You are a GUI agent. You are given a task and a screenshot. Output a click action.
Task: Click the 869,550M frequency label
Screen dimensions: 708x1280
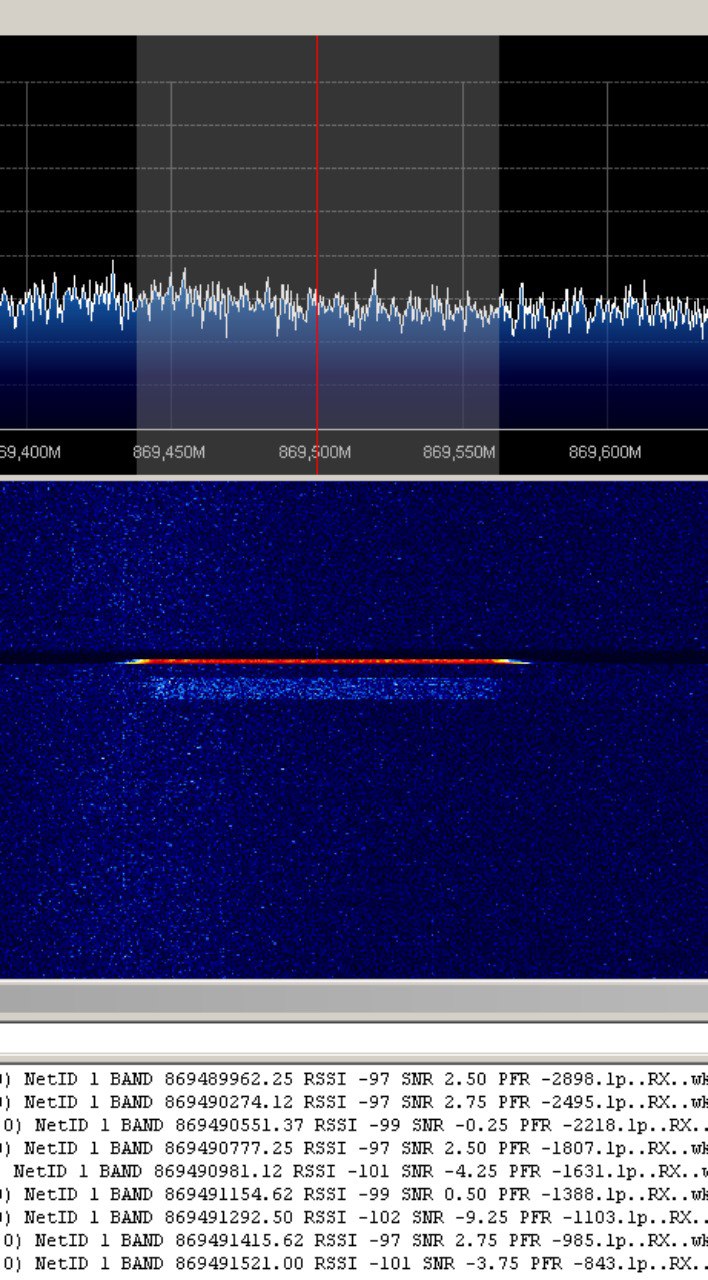(459, 452)
